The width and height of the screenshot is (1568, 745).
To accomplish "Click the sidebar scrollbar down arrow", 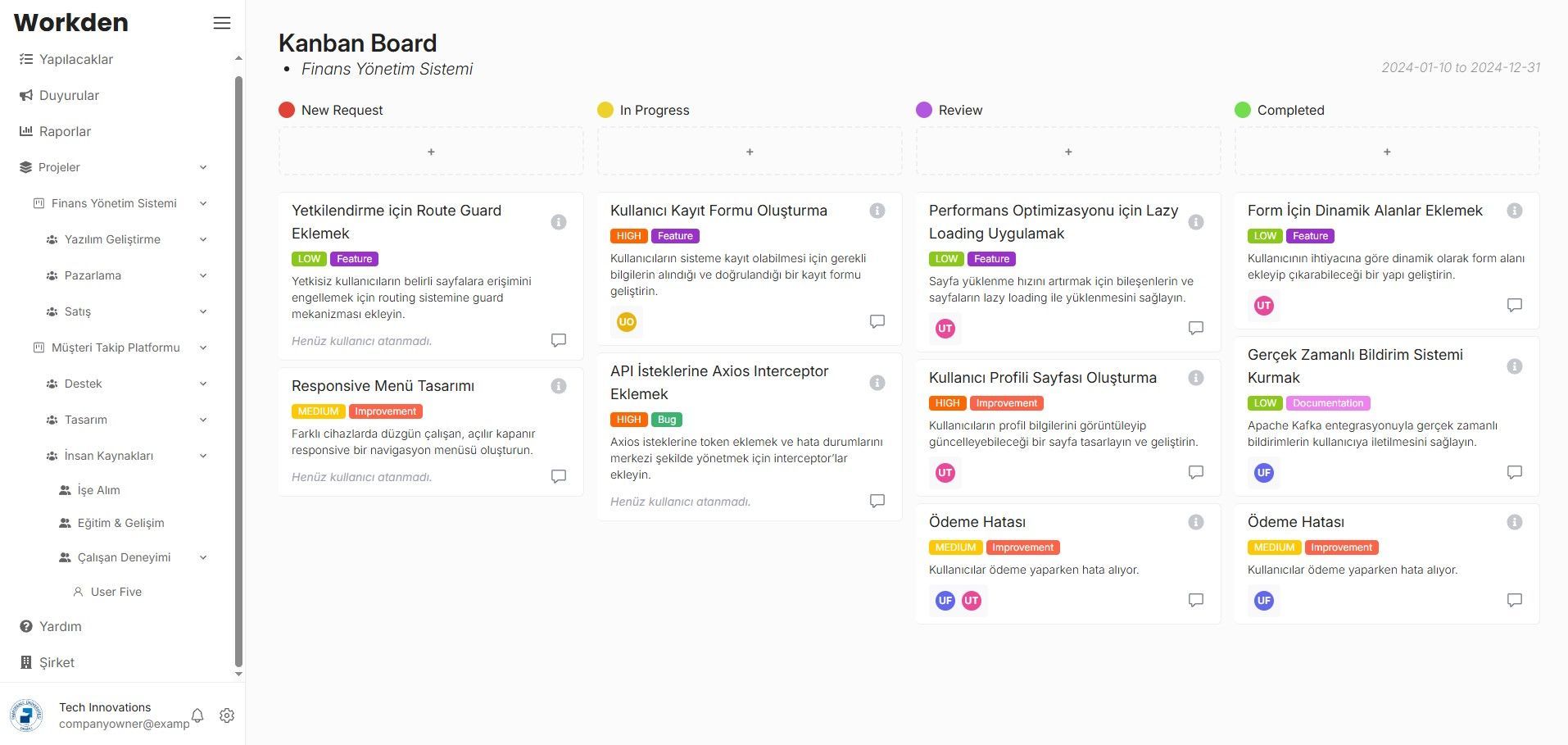I will point(238,674).
